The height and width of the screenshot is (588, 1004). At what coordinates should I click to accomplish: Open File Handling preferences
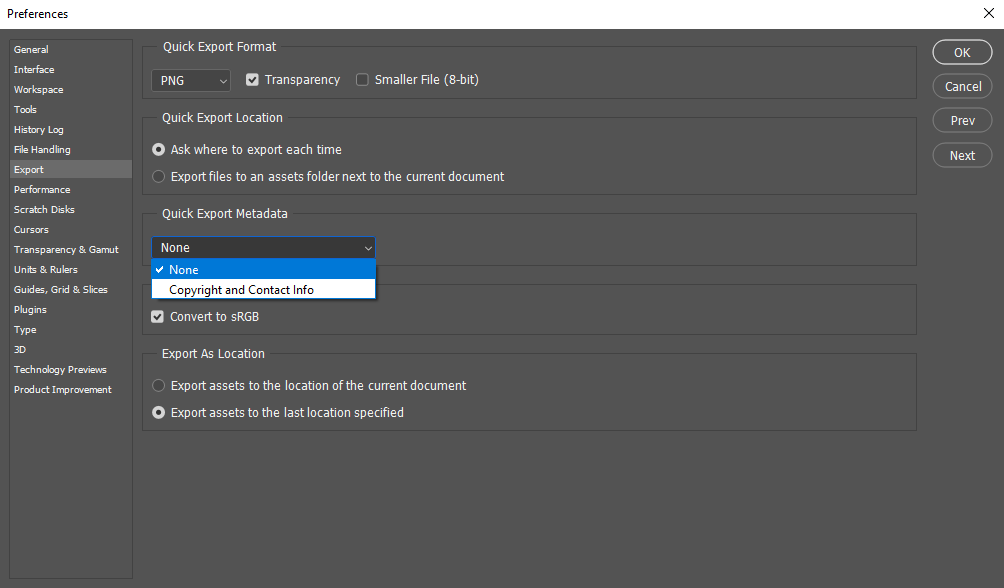pos(41,149)
